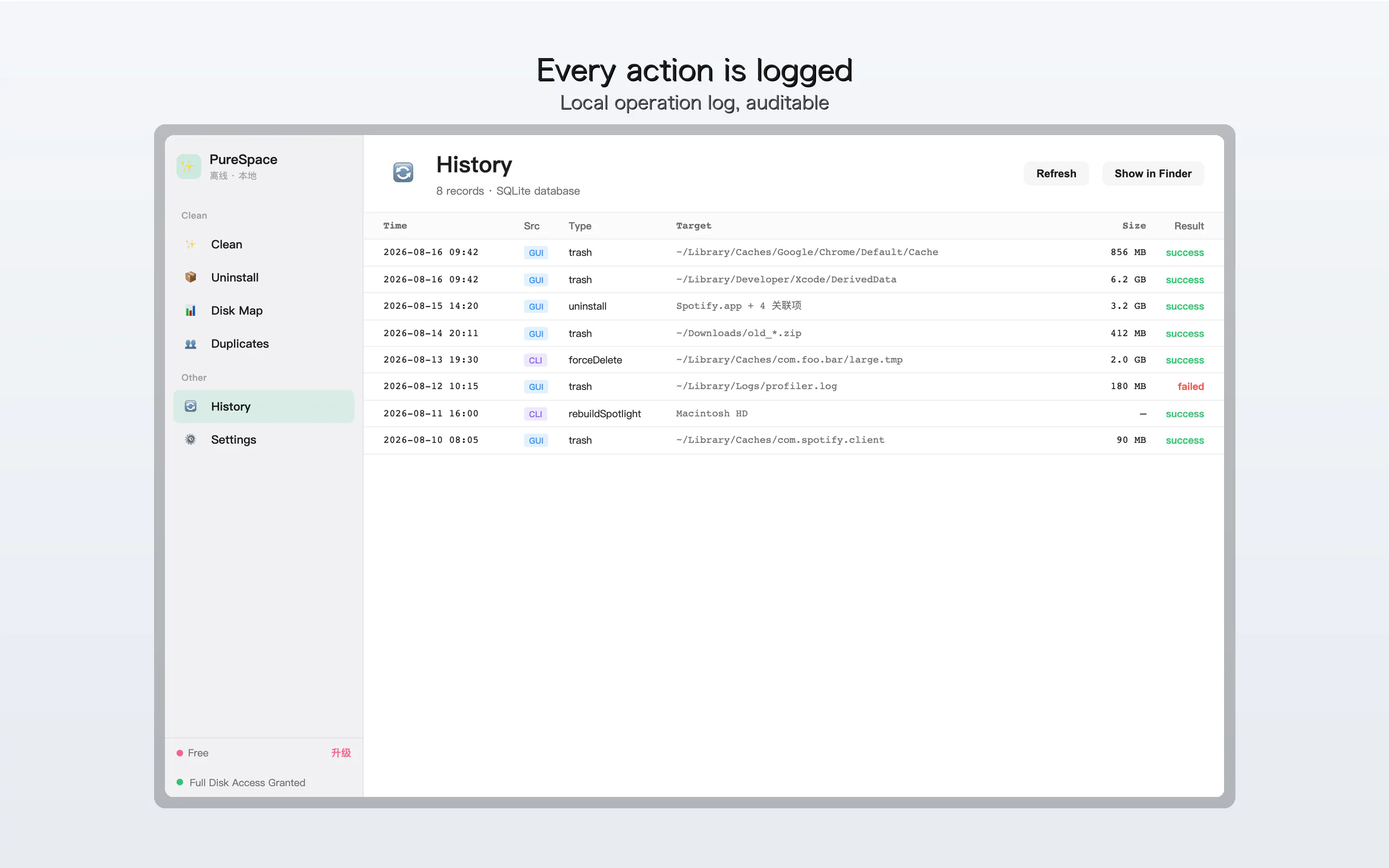Select target ~/Library/Logs/profiler.log
This screenshot has height=868, width=1389.
[x=756, y=386]
